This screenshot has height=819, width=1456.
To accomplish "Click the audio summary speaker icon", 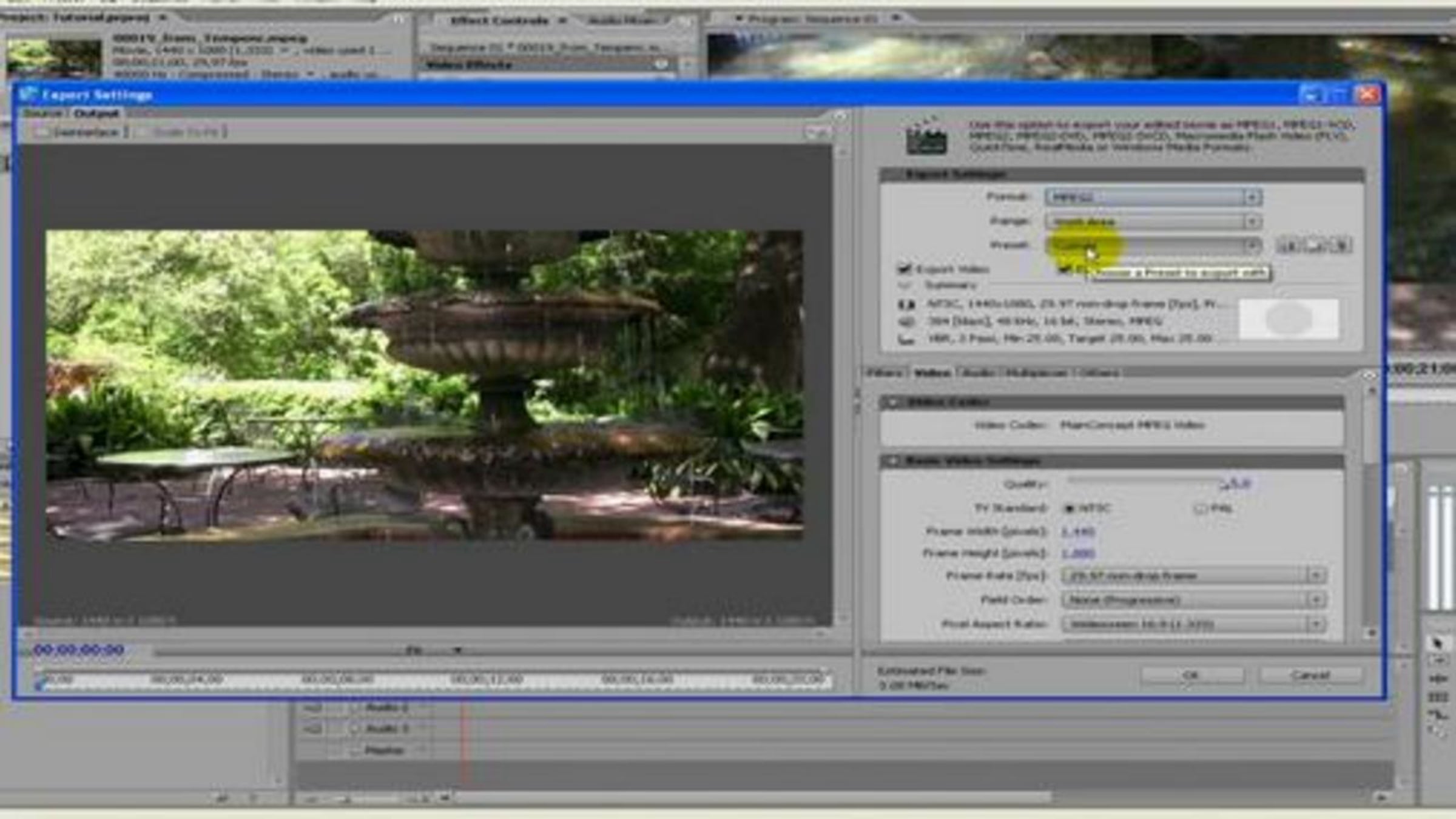I will click(906, 322).
